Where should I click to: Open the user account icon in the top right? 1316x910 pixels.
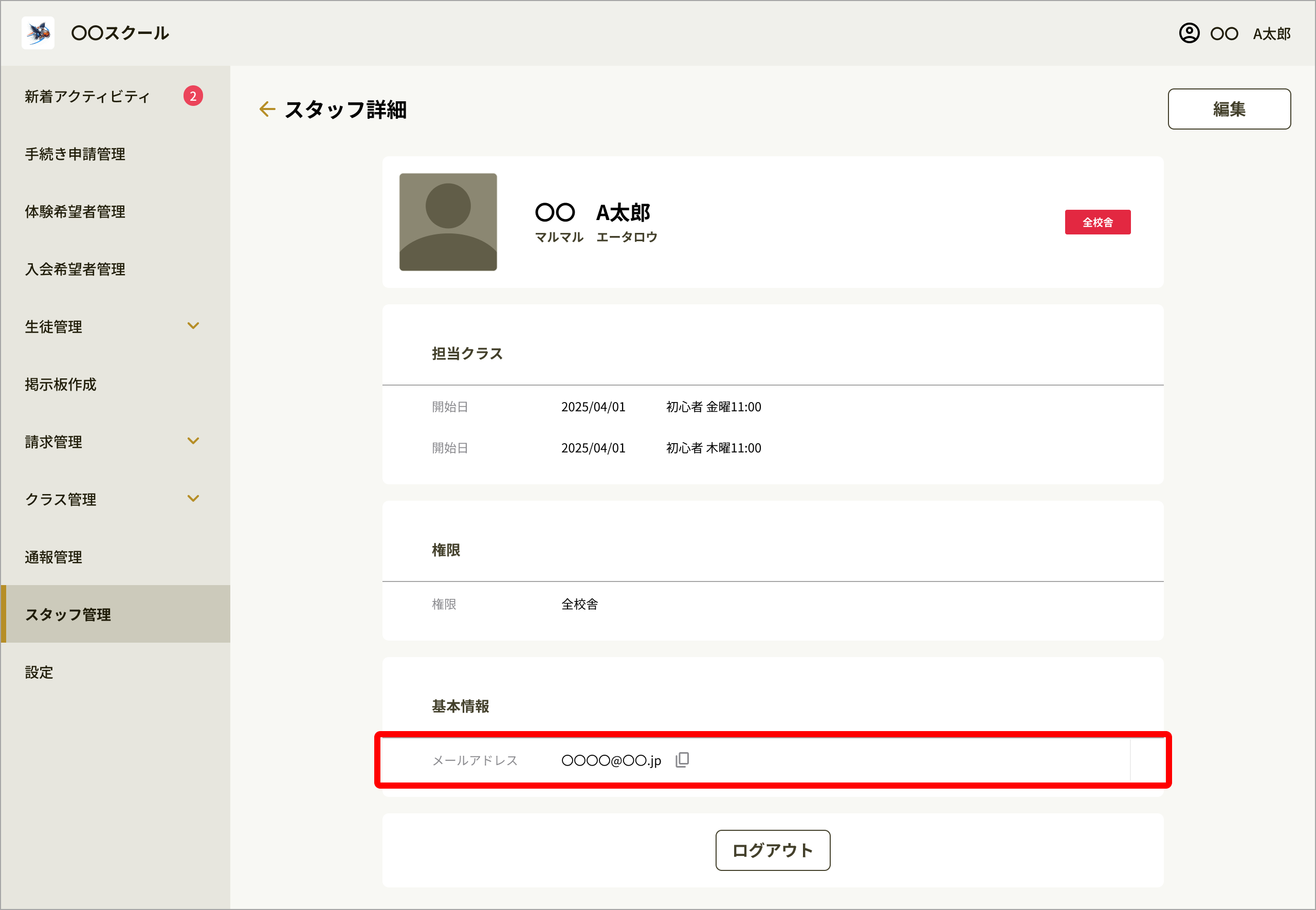1189,33
